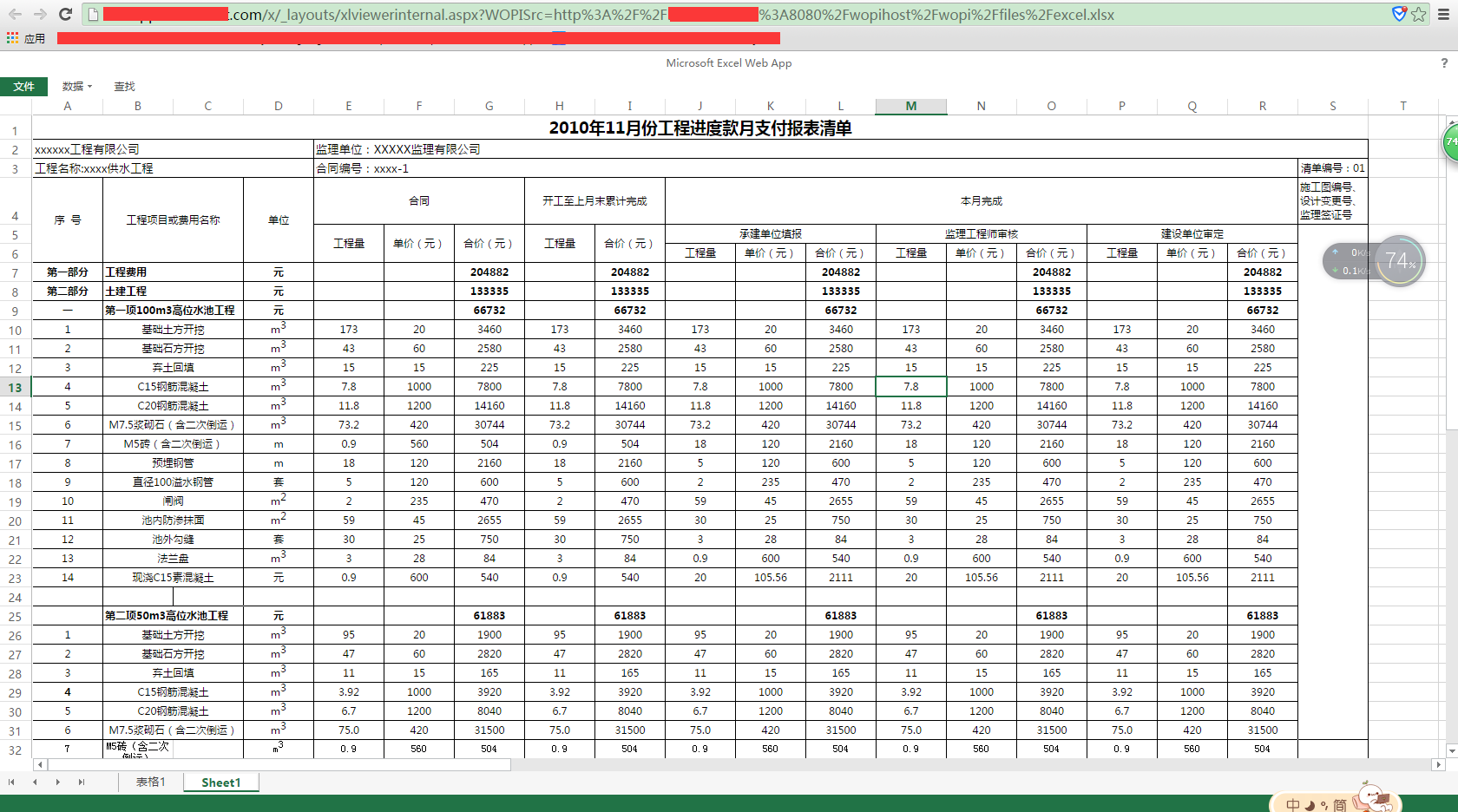Select the Sheet1 tab
Screen dimensions: 1458x812
pos(220,783)
